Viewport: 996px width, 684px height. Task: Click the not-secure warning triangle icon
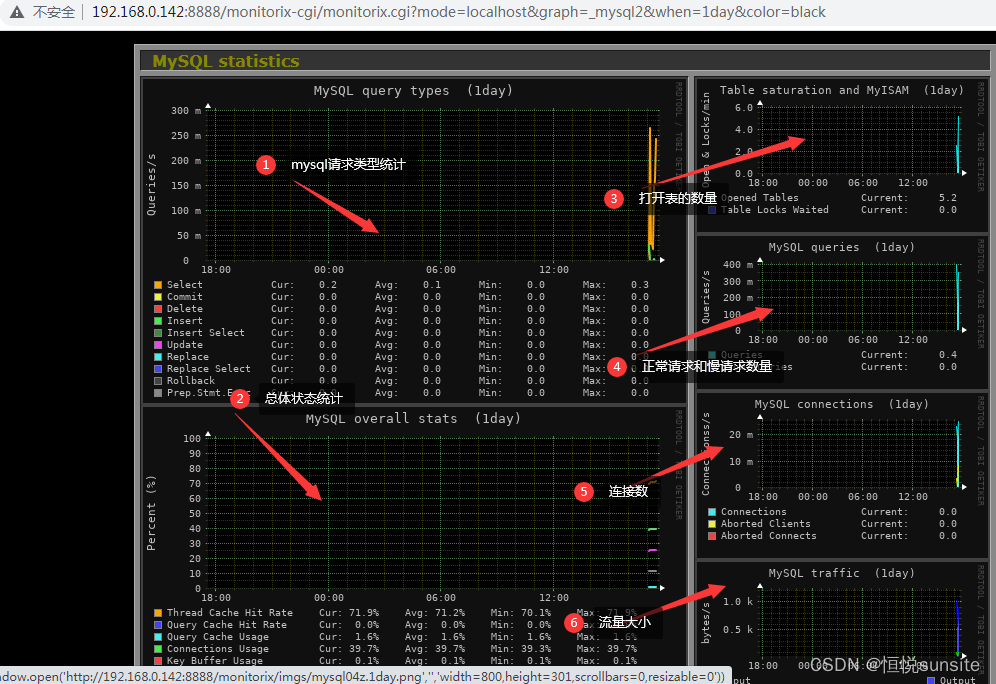pyautogui.click(x=17, y=12)
